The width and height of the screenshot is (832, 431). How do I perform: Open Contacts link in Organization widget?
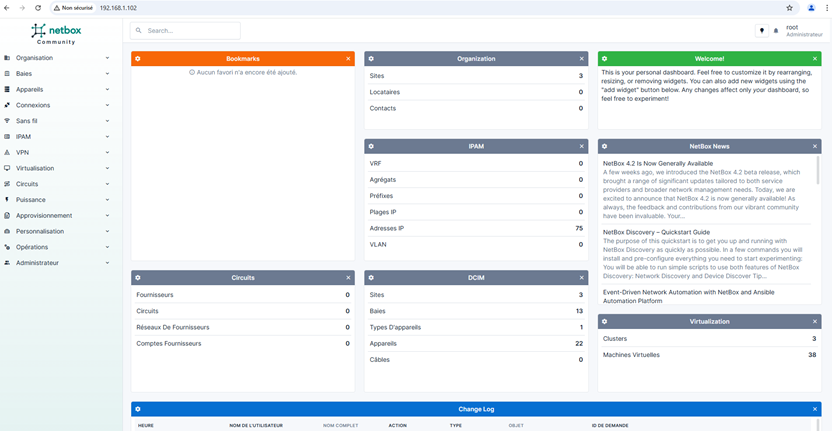383,108
